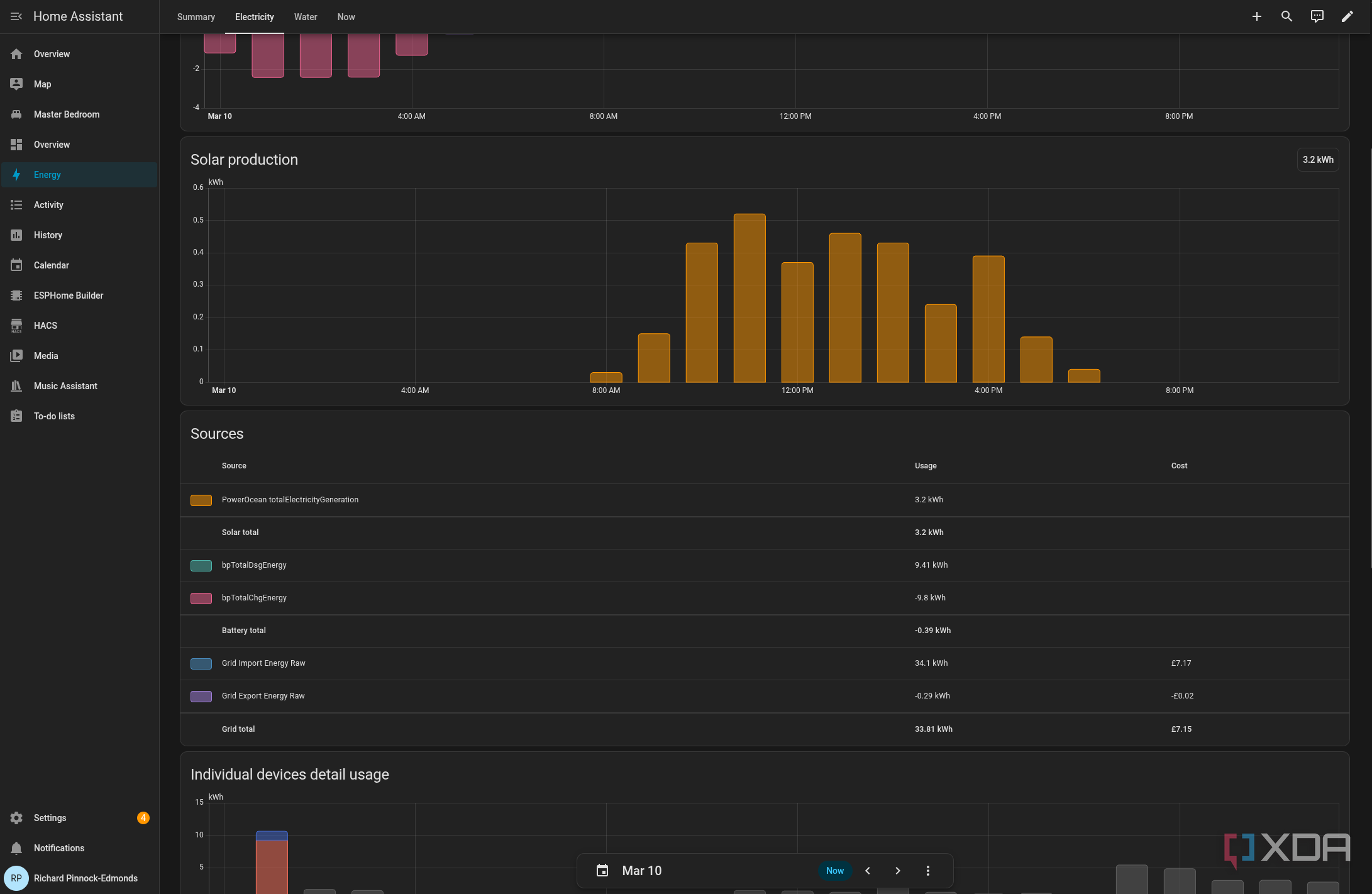The image size is (1372, 894).
Task: Open Music Assistant
Action: (79, 386)
